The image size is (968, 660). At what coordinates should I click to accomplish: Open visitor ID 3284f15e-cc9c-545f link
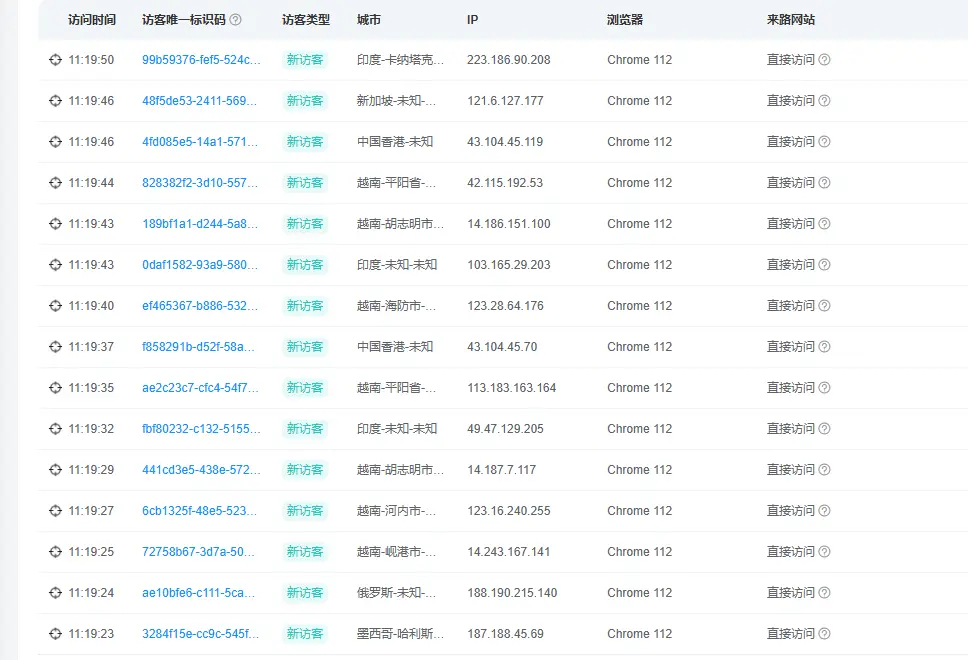click(201, 633)
